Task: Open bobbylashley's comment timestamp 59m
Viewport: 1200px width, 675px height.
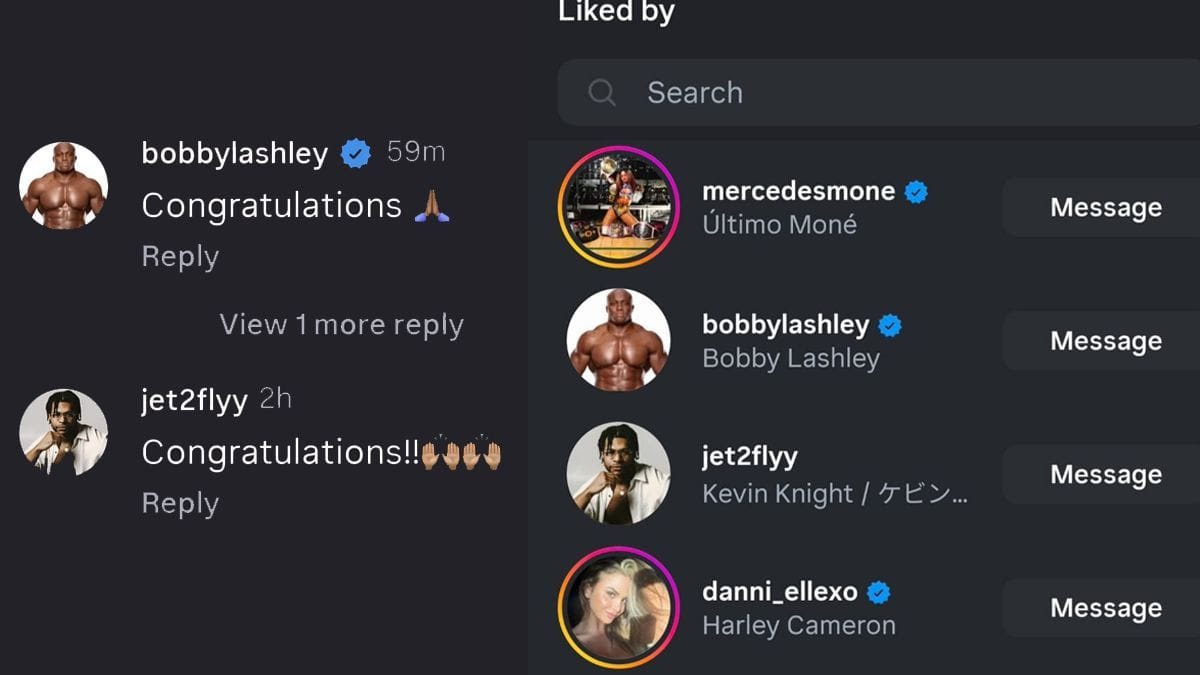Action: click(x=415, y=152)
